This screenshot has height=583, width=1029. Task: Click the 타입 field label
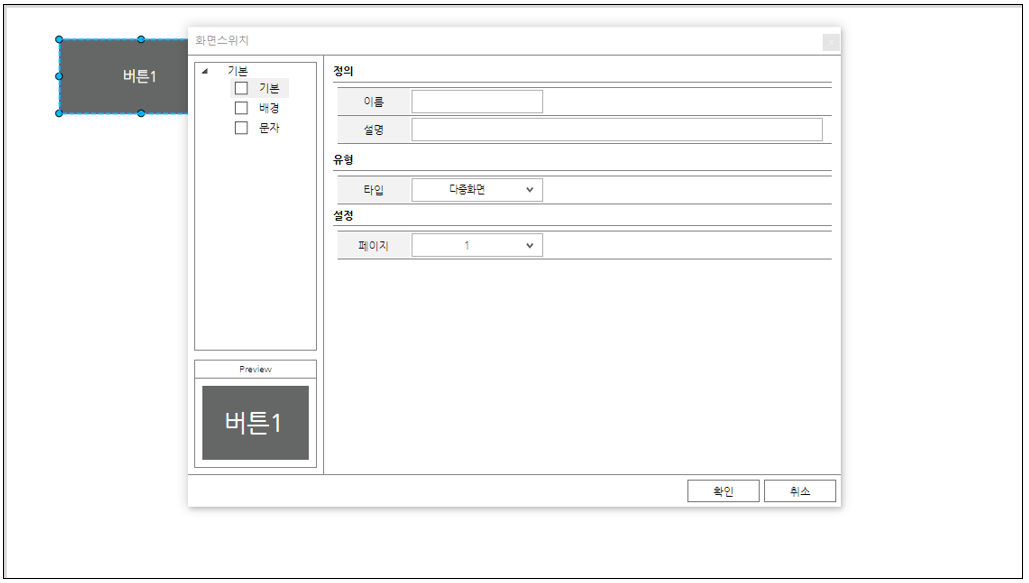pos(373,190)
